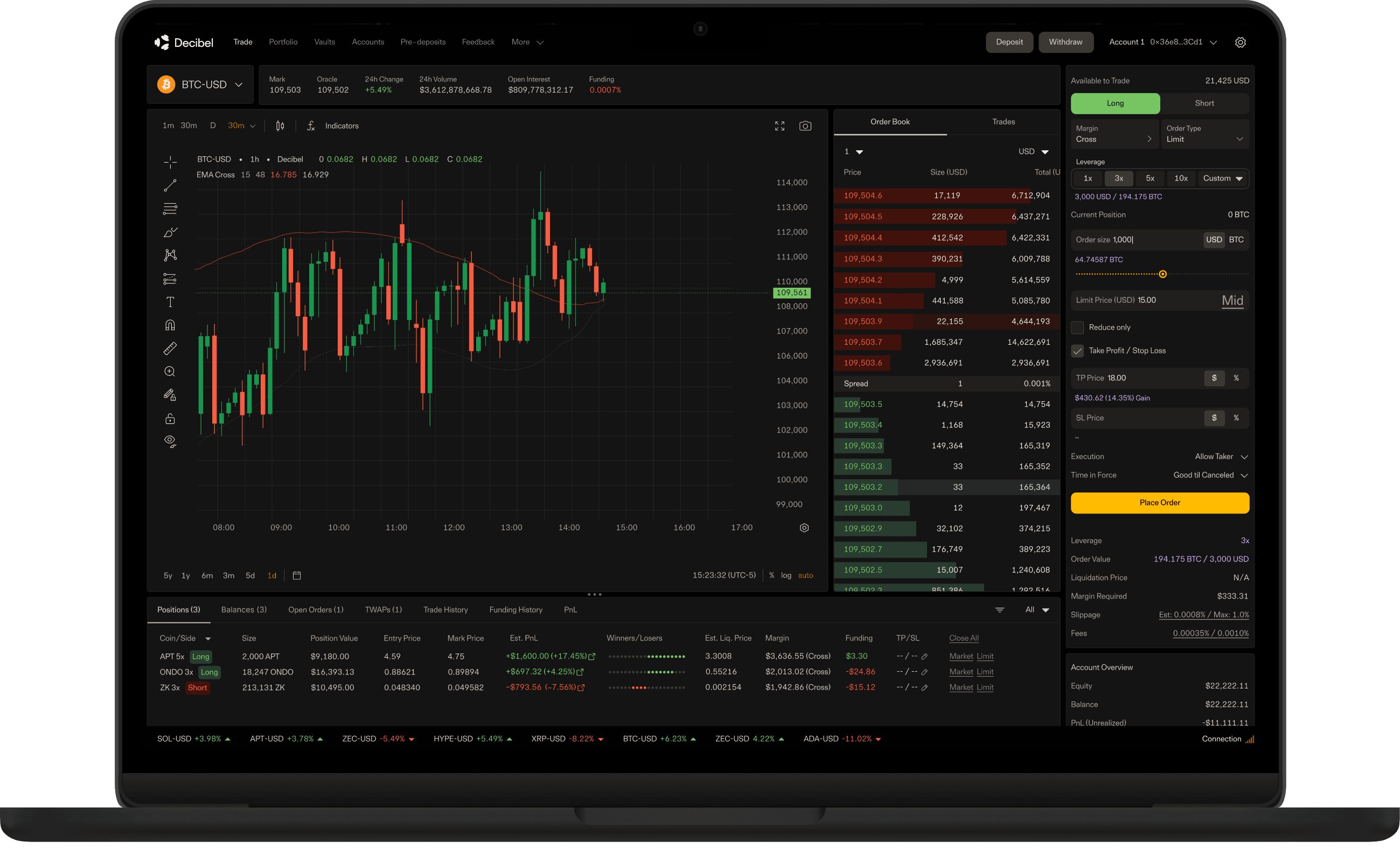This screenshot has width=1400, height=848.
Task: Open the Funding History tab
Action: tap(516, 609)
